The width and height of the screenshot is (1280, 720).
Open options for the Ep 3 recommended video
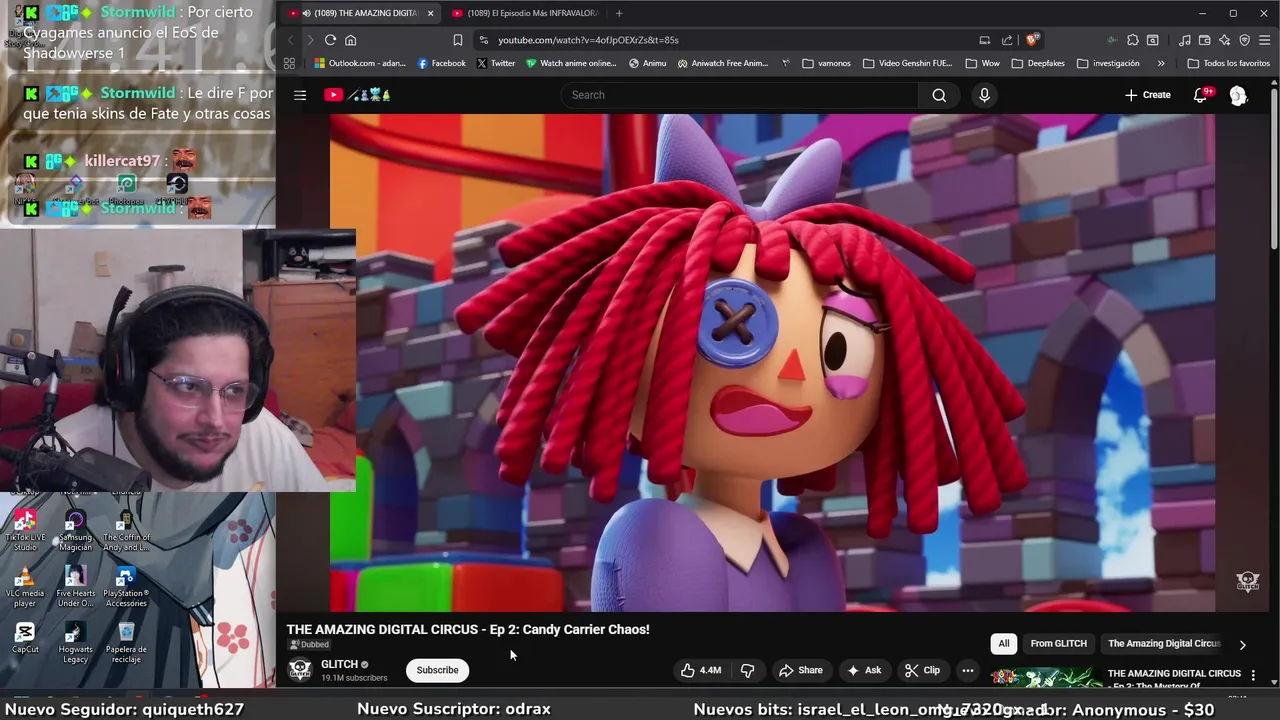(x=1253, y=676)
